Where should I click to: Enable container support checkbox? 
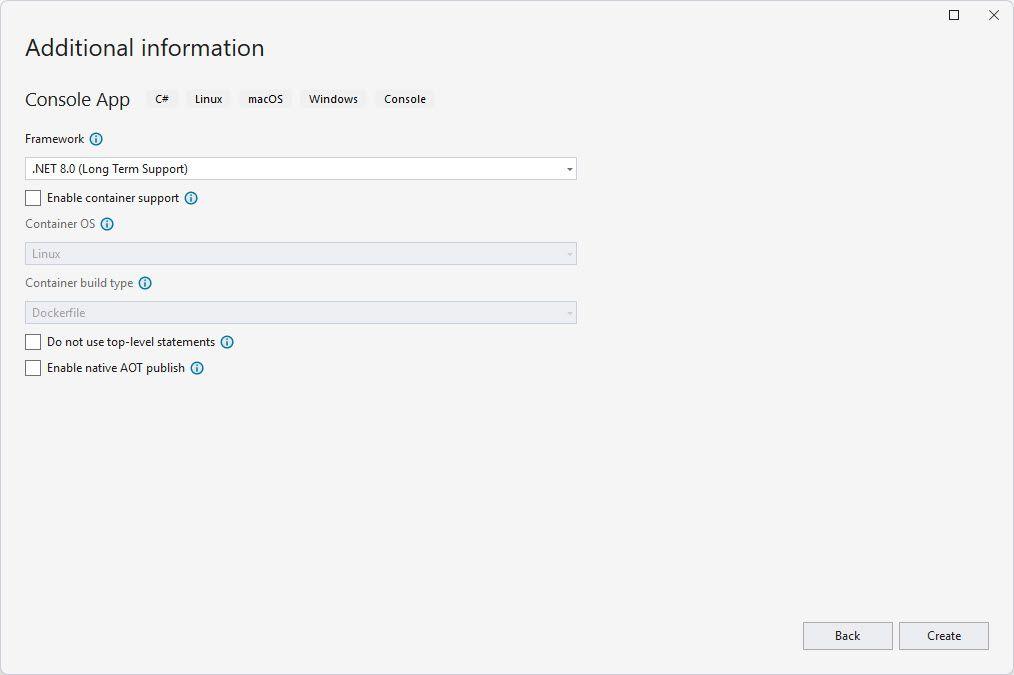(33, 198)
